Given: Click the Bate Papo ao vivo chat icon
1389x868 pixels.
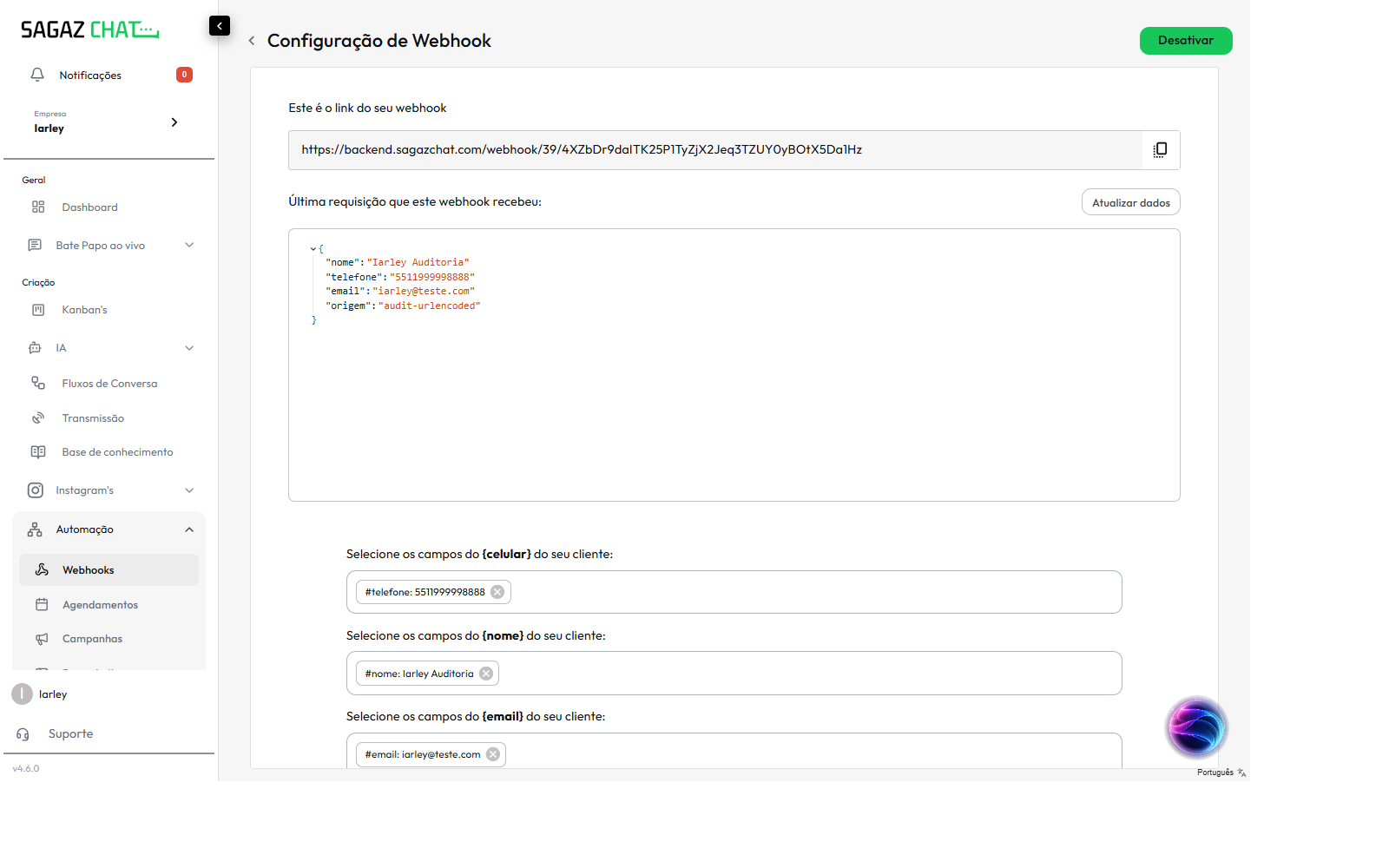Looking at the screenshot, I should [35, 246].
